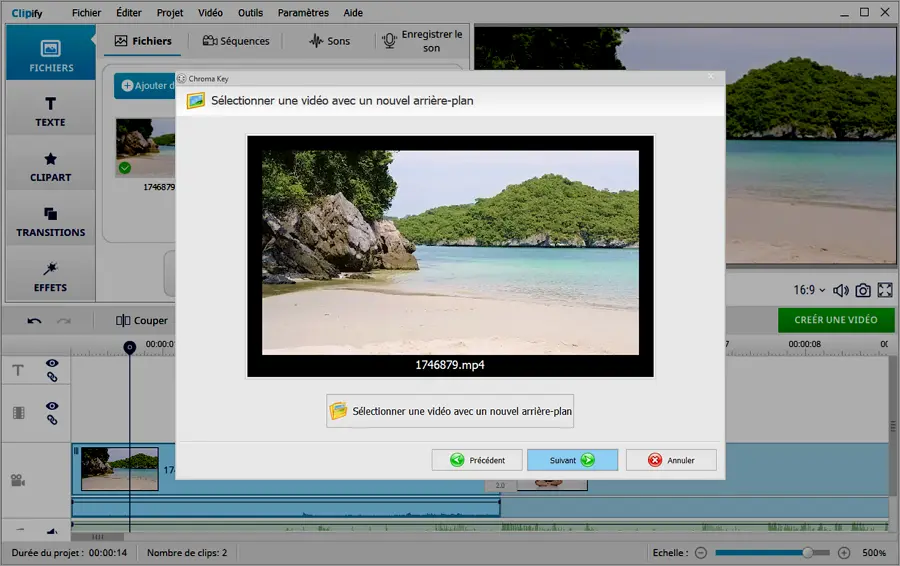Switch to the Séquences tab
The width and height of the screenshot is (900, 566).
(236, 41)
